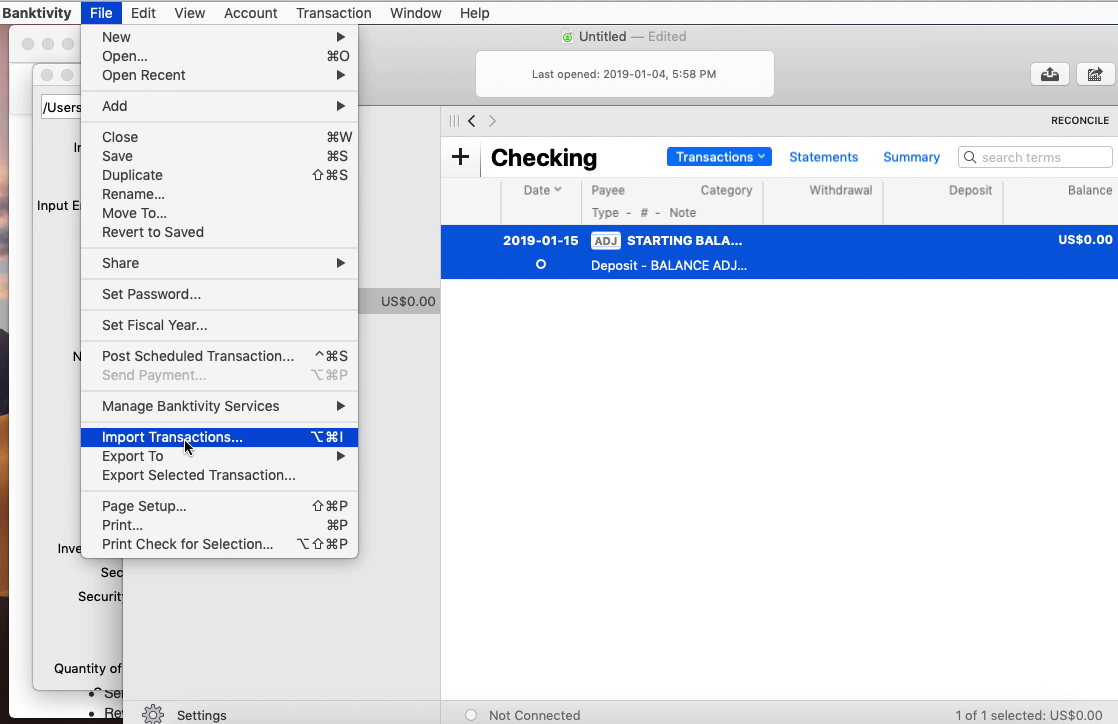Viewport: 1118px width, 724px height.
Task: Choose Duplicate menu item
Action: click(219, 175)
